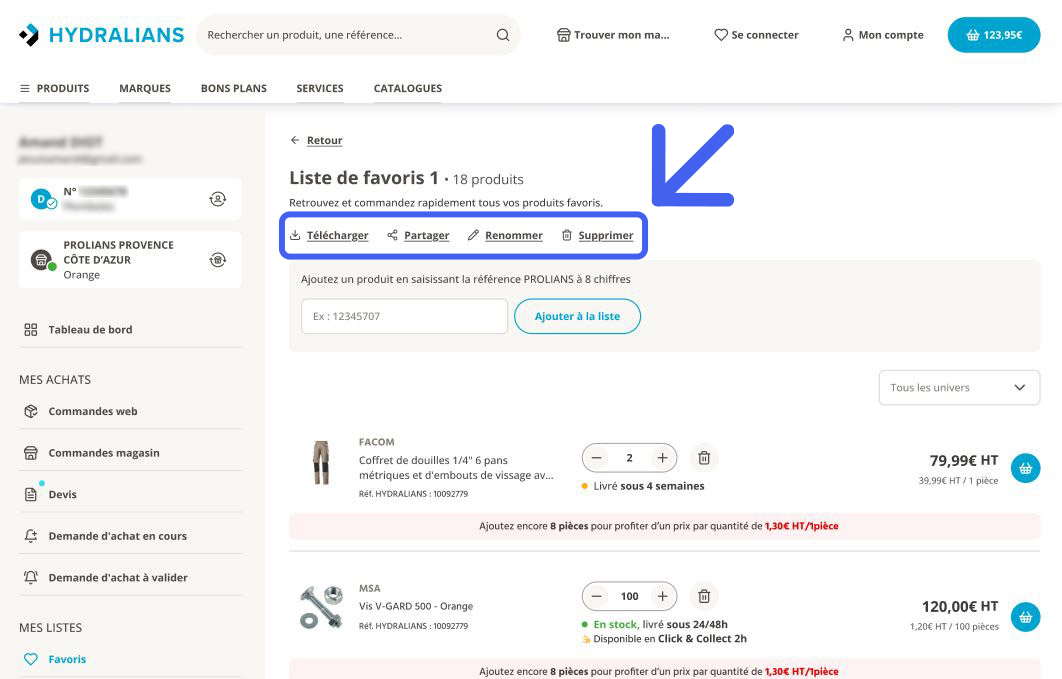Viewport: 1062px width, 679px height.
Task: Select the BONS PLANS menu item
Action: 234,88
